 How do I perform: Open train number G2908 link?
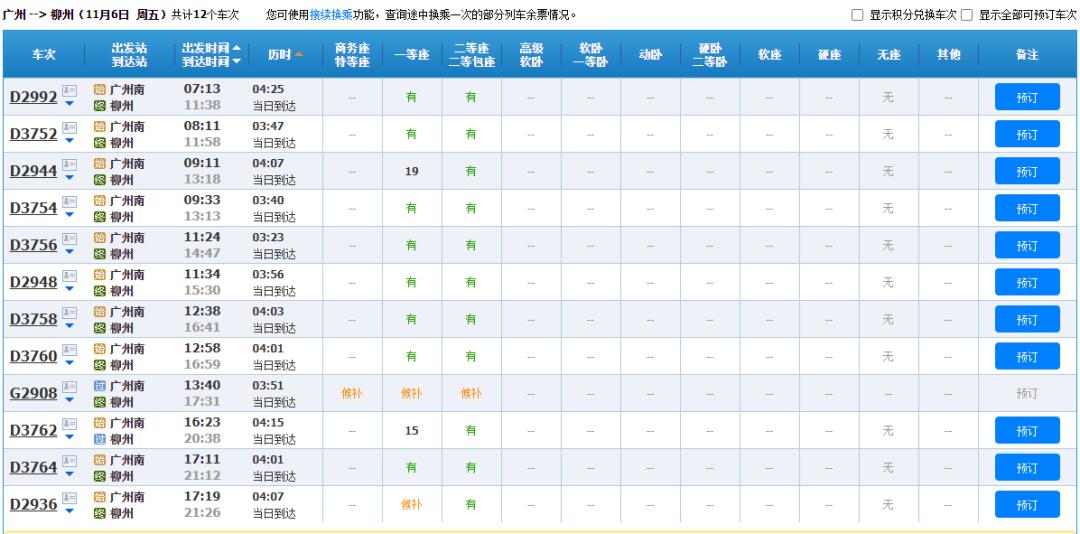33,393
